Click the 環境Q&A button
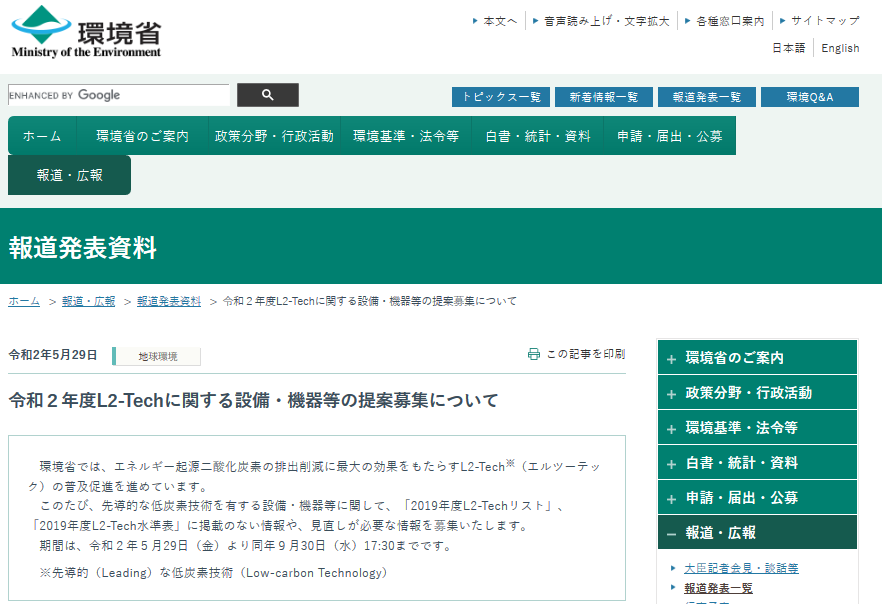 809,97
